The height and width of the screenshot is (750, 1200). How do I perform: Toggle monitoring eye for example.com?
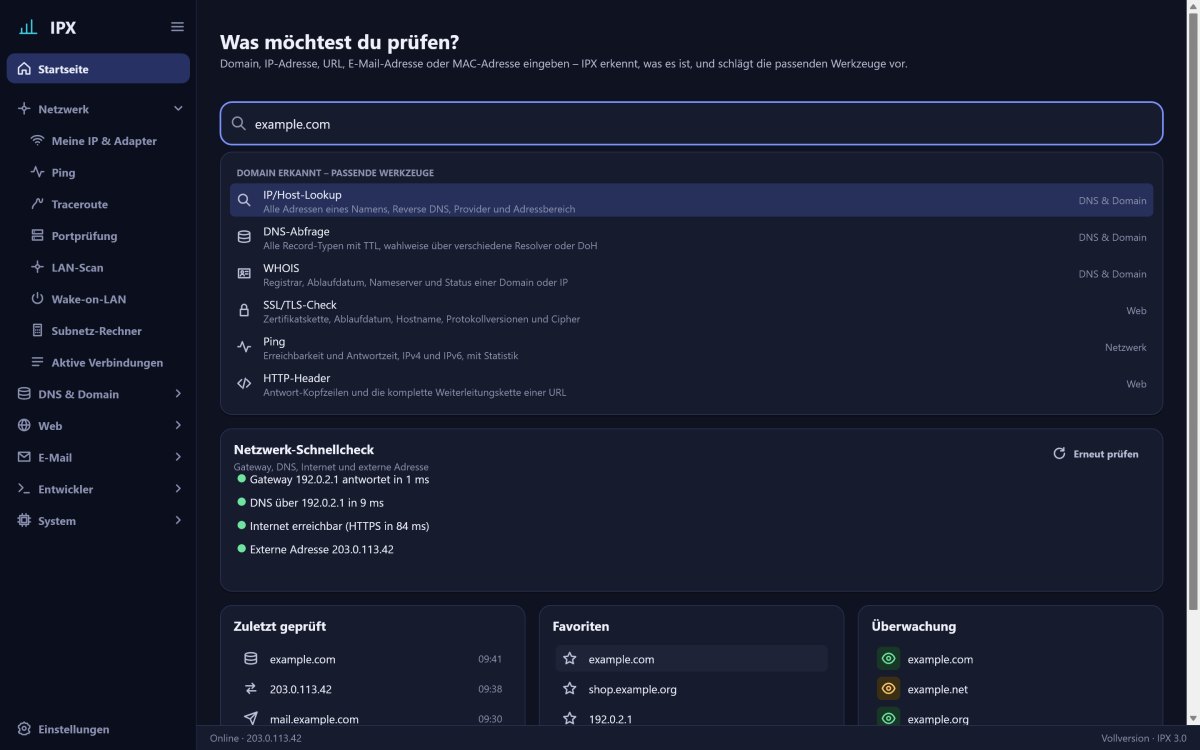(888, 659)
